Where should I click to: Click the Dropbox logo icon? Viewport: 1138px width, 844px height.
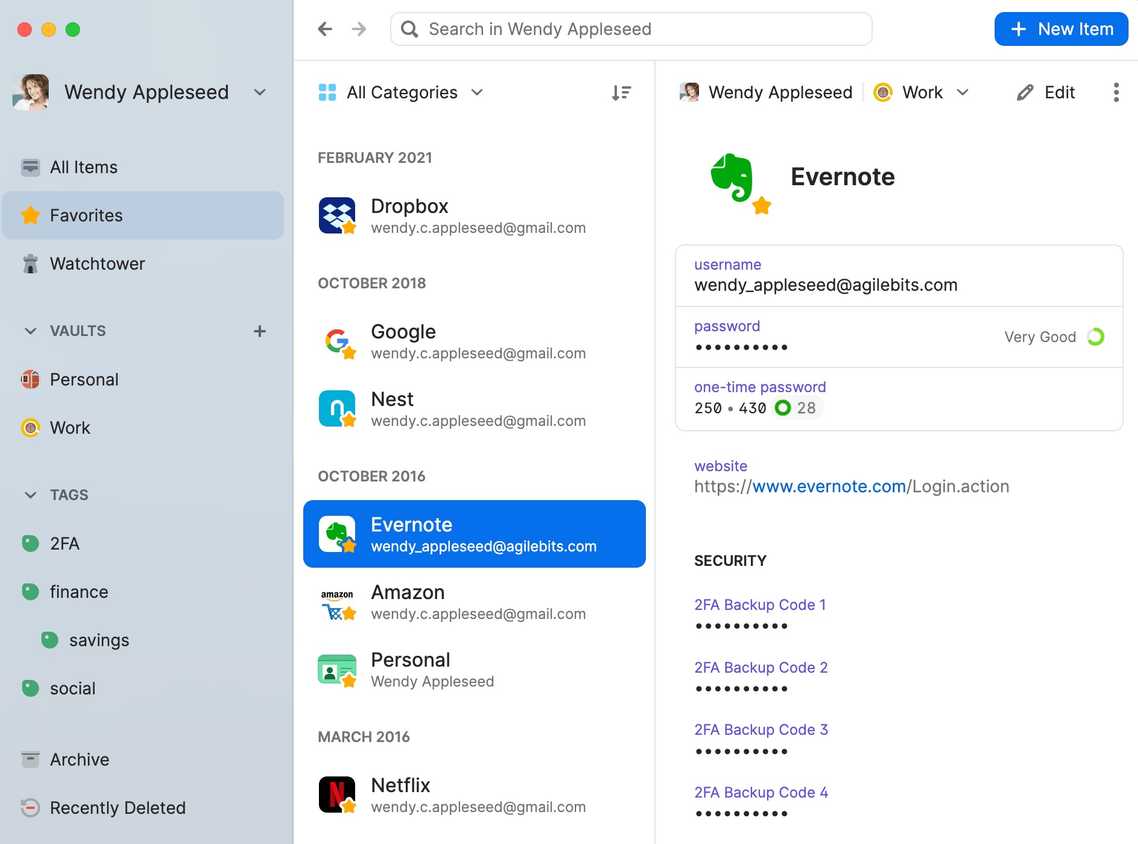tap(337, 216)
